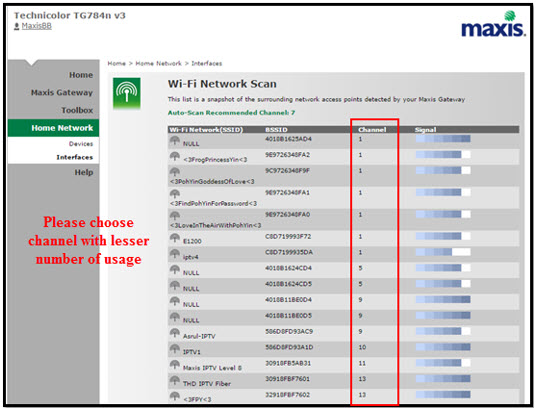The image size is (536, 410).
Task: Click the Wi-Fi Network(SSID) column header
Action: (206, 130)
